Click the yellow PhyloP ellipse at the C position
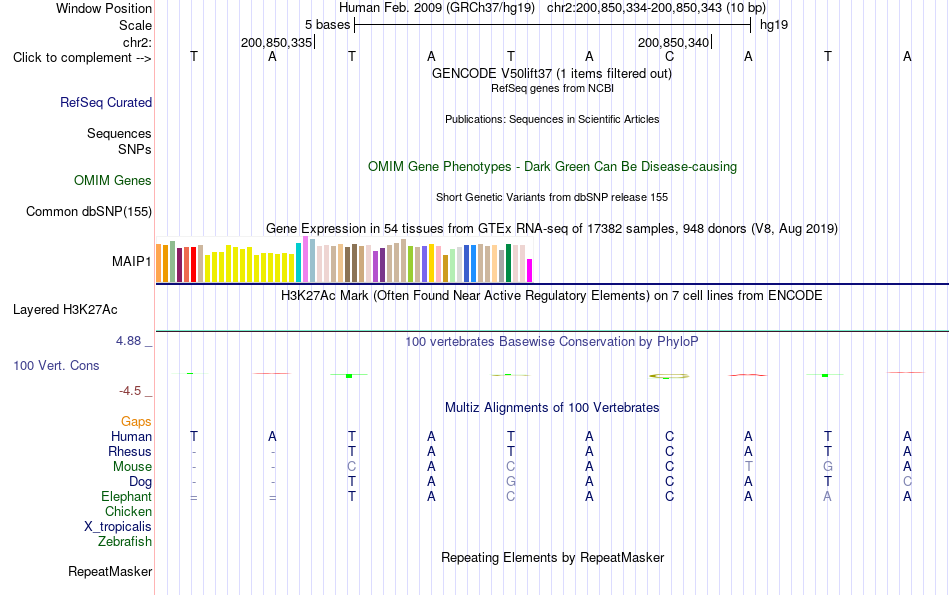 (x=669, y=376)
